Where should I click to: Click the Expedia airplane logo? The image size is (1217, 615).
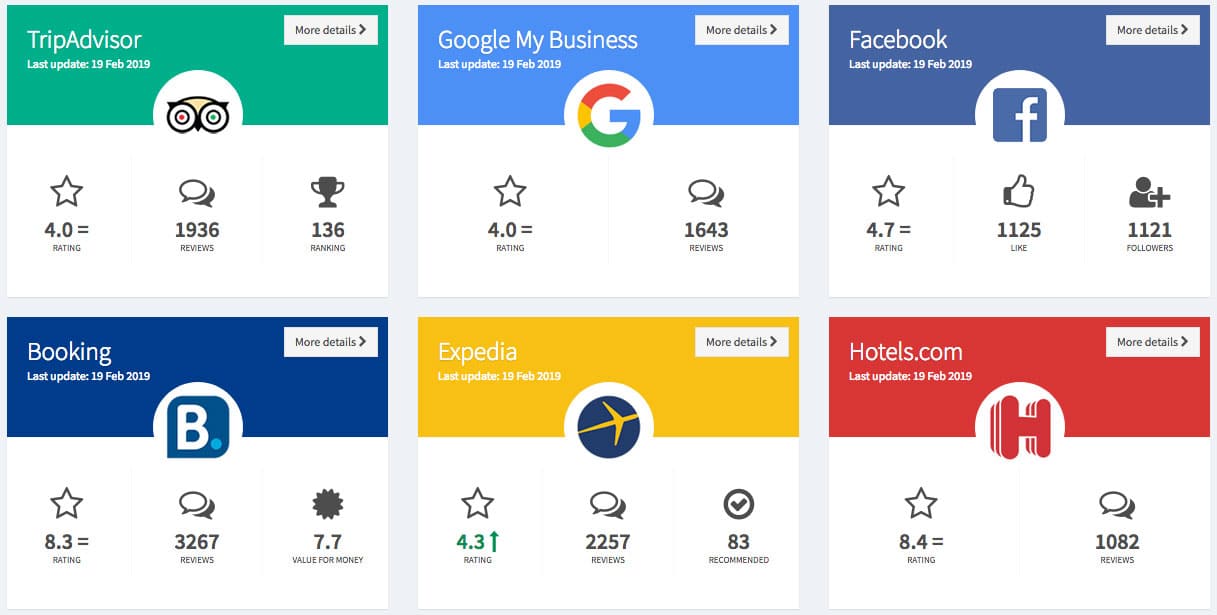pyautogui.click(x=609, y=427)
